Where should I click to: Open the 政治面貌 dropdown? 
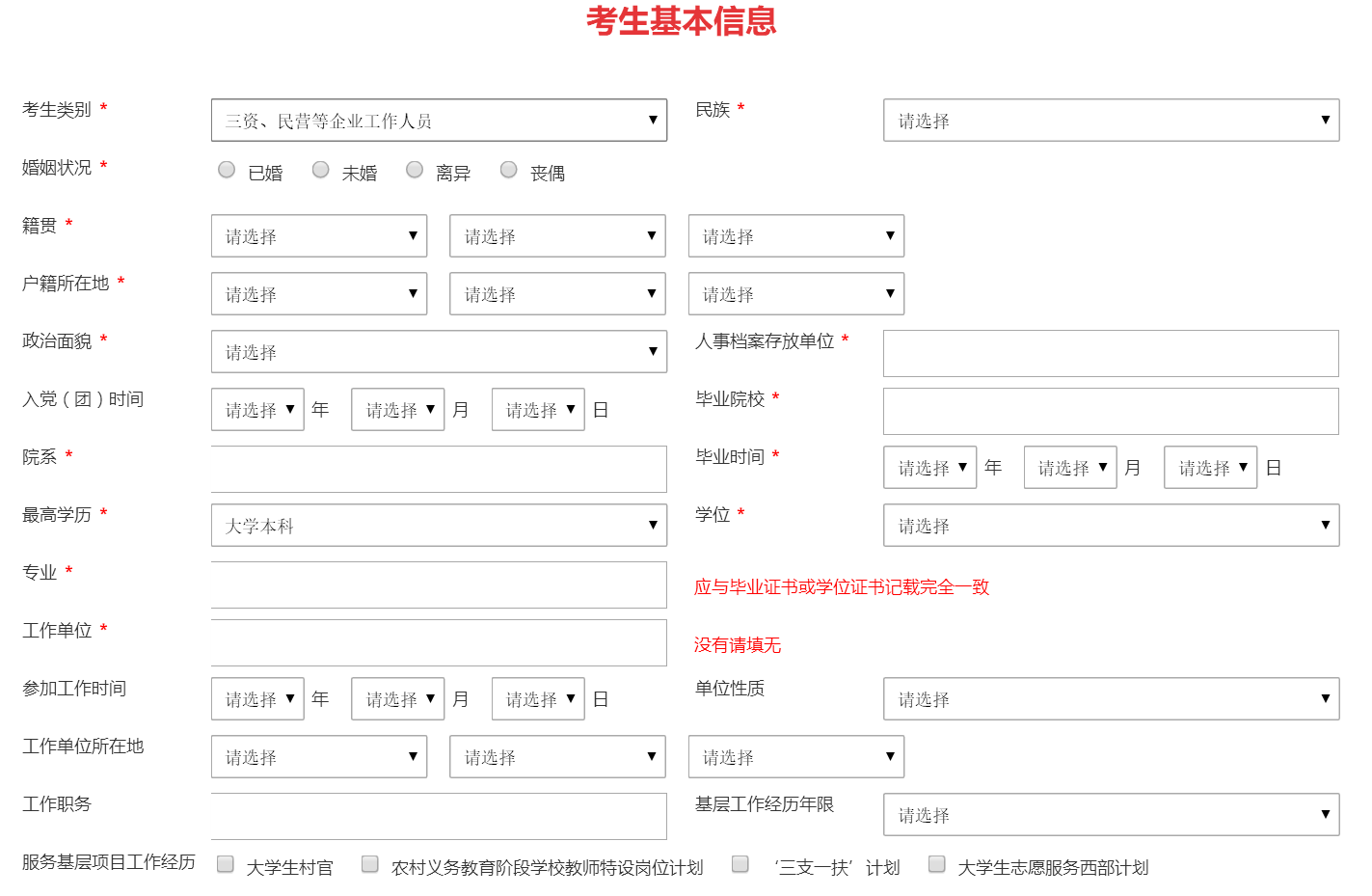click(439, 352)
